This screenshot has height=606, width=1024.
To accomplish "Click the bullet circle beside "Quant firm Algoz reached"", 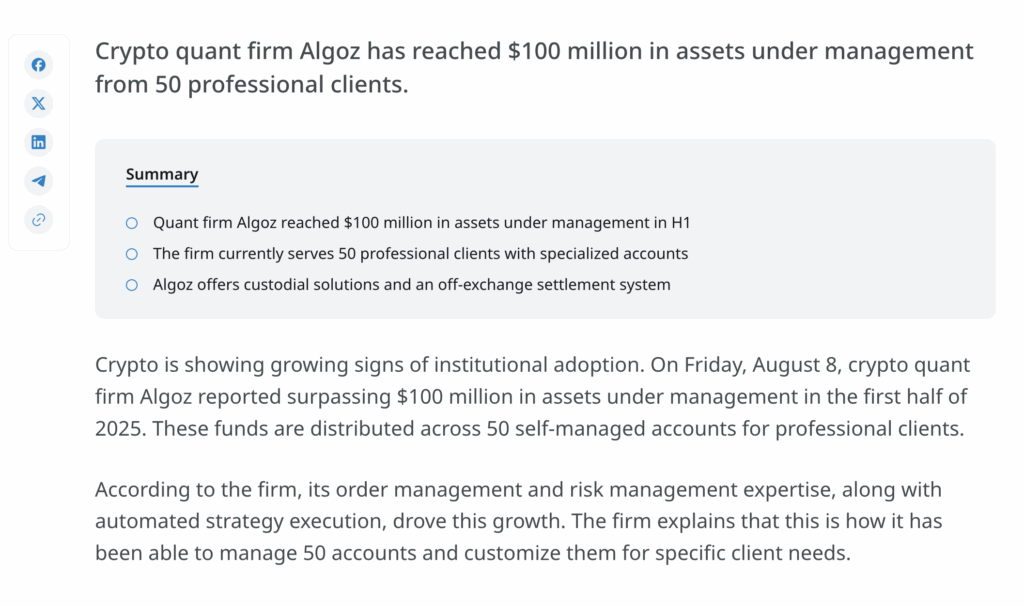I will click(132, 223).
